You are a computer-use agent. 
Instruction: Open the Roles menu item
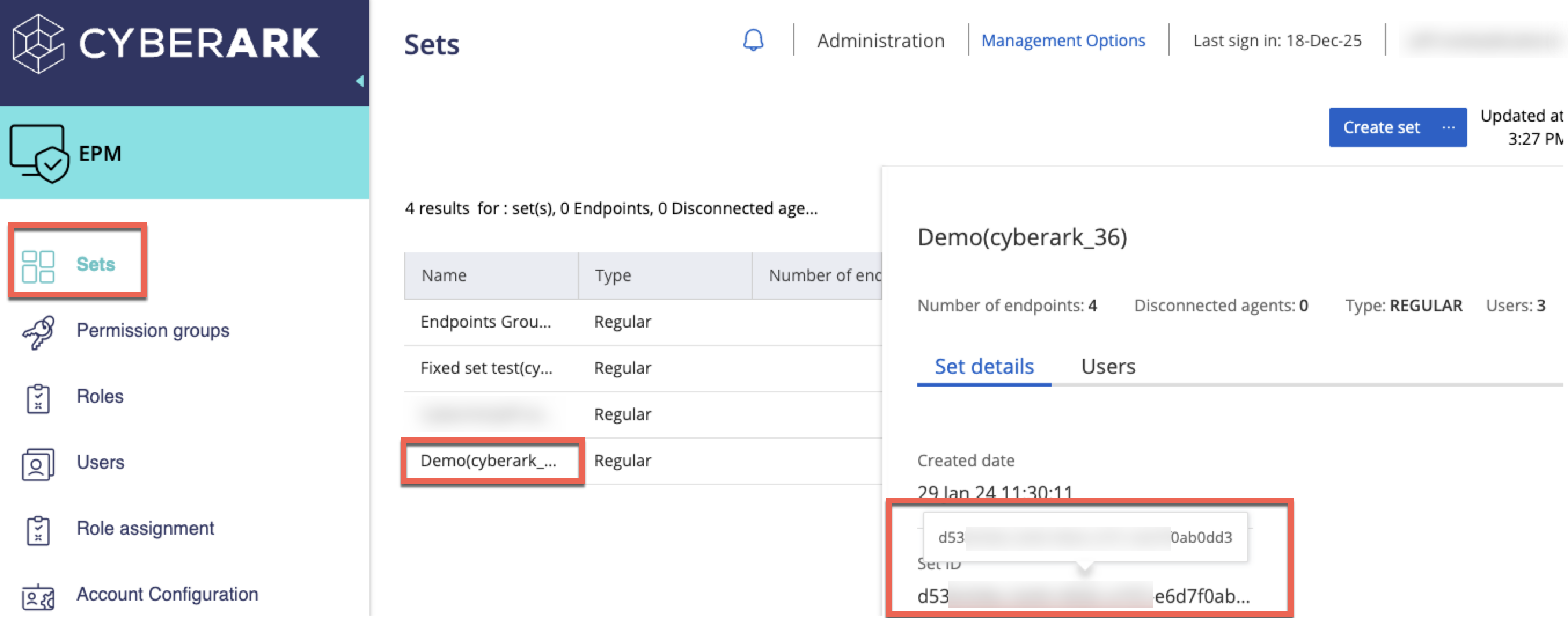(x=100, y=396)
